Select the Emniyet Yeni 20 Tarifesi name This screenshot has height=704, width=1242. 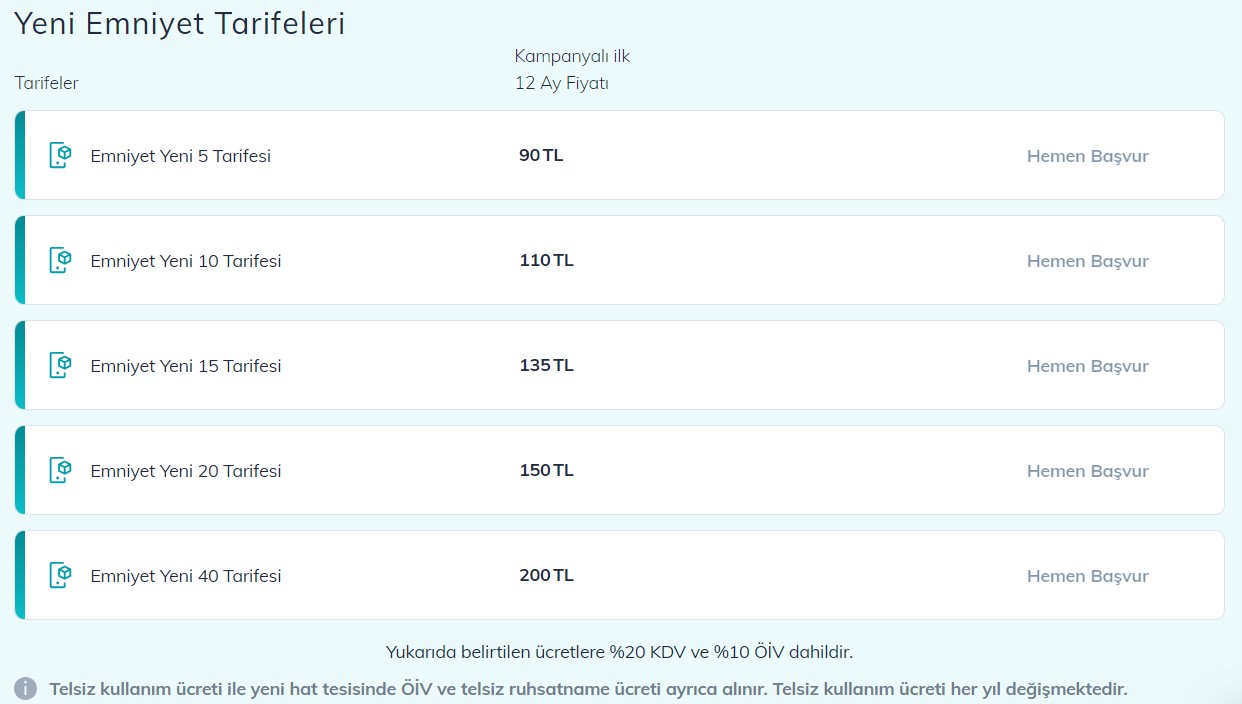[186, 471]
